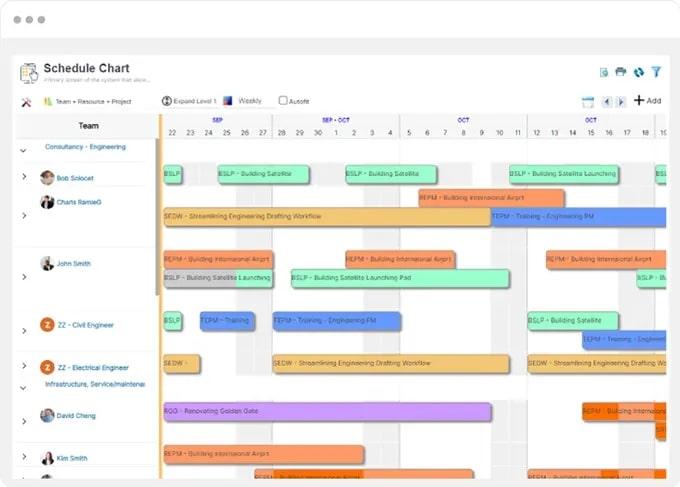Screen dimensions: 680x487
Task: Expand the ZZ - Electrical Engineer row
Action: coord(24,366)
